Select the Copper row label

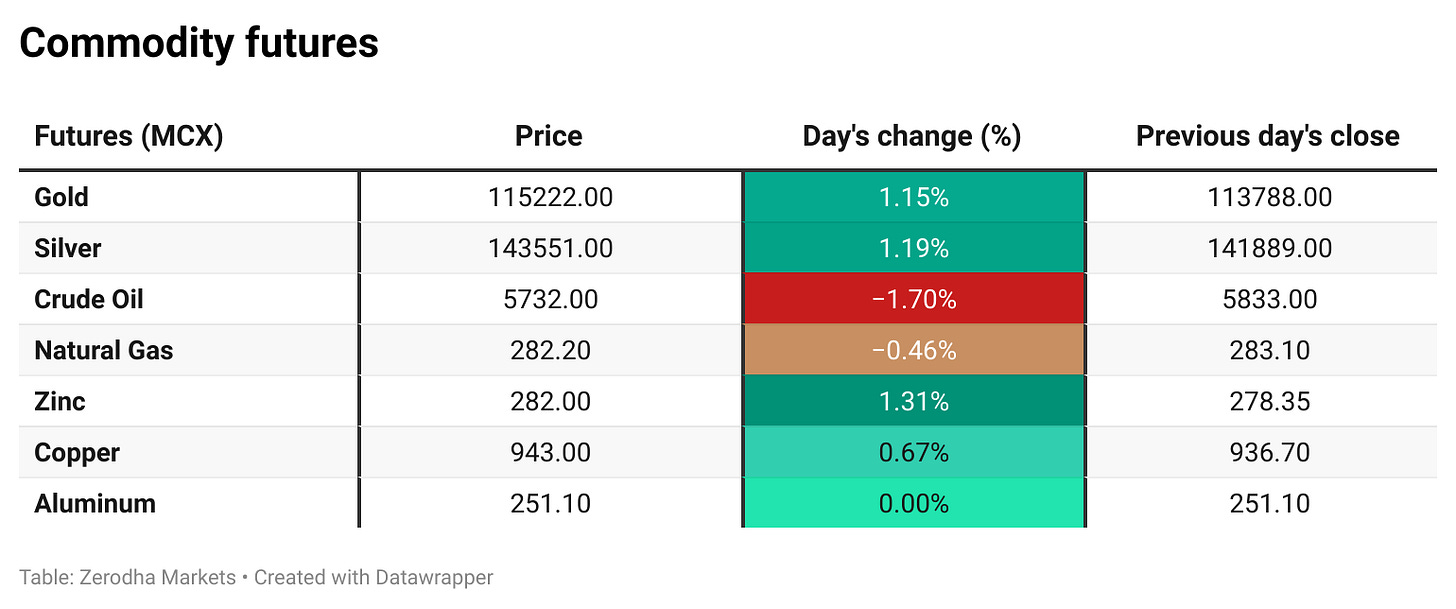coord(77,452)
